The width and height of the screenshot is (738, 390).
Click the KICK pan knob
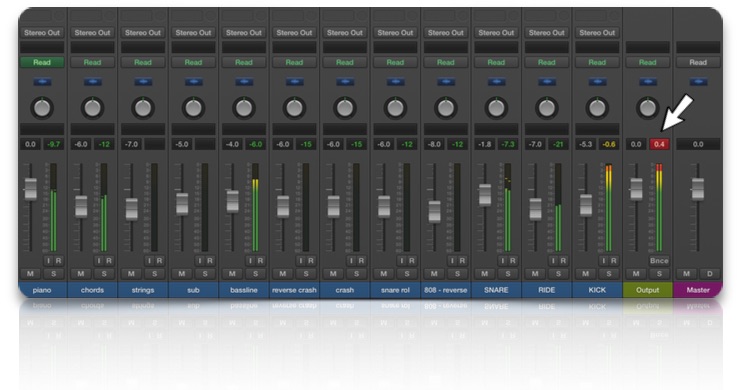tap(597, 108)
